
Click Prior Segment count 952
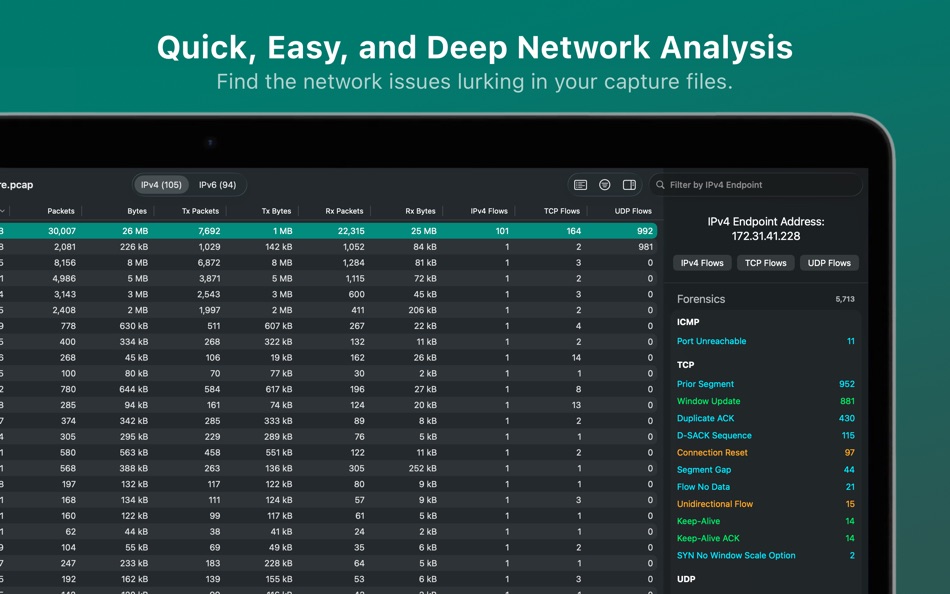pyautogui.click(x=847, y=384)
